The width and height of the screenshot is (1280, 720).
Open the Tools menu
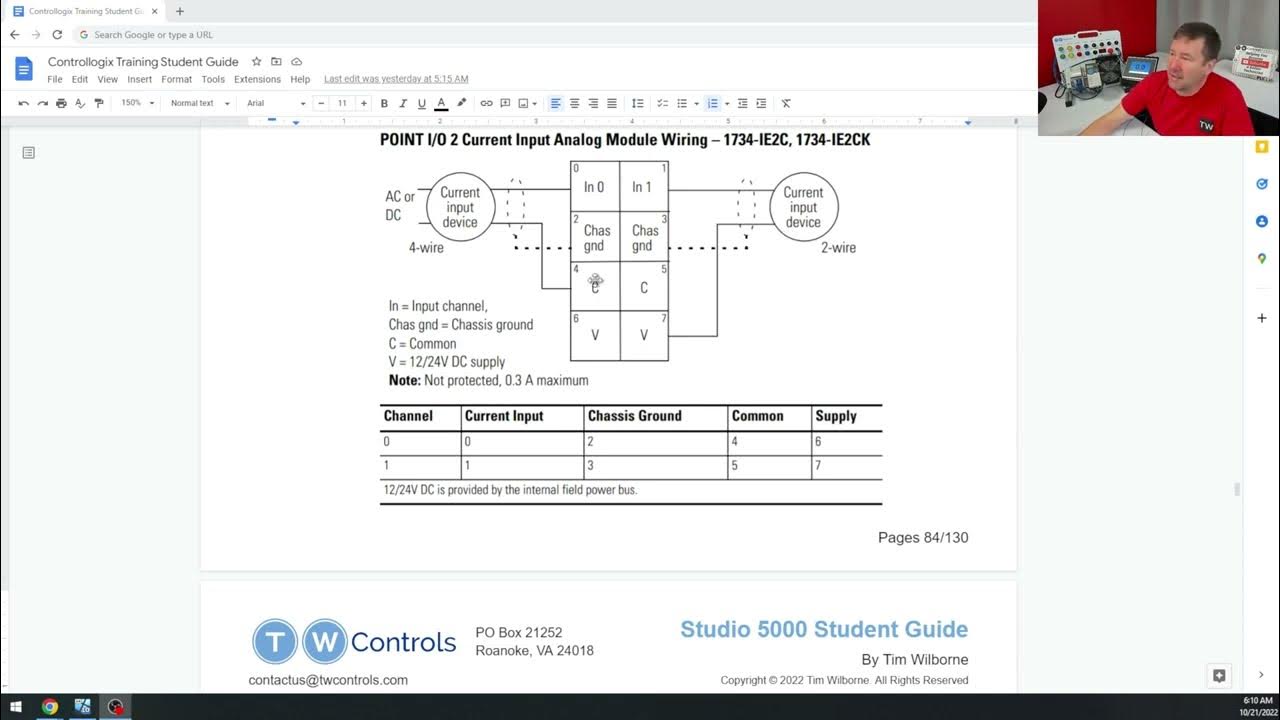(x=213, y=79)
